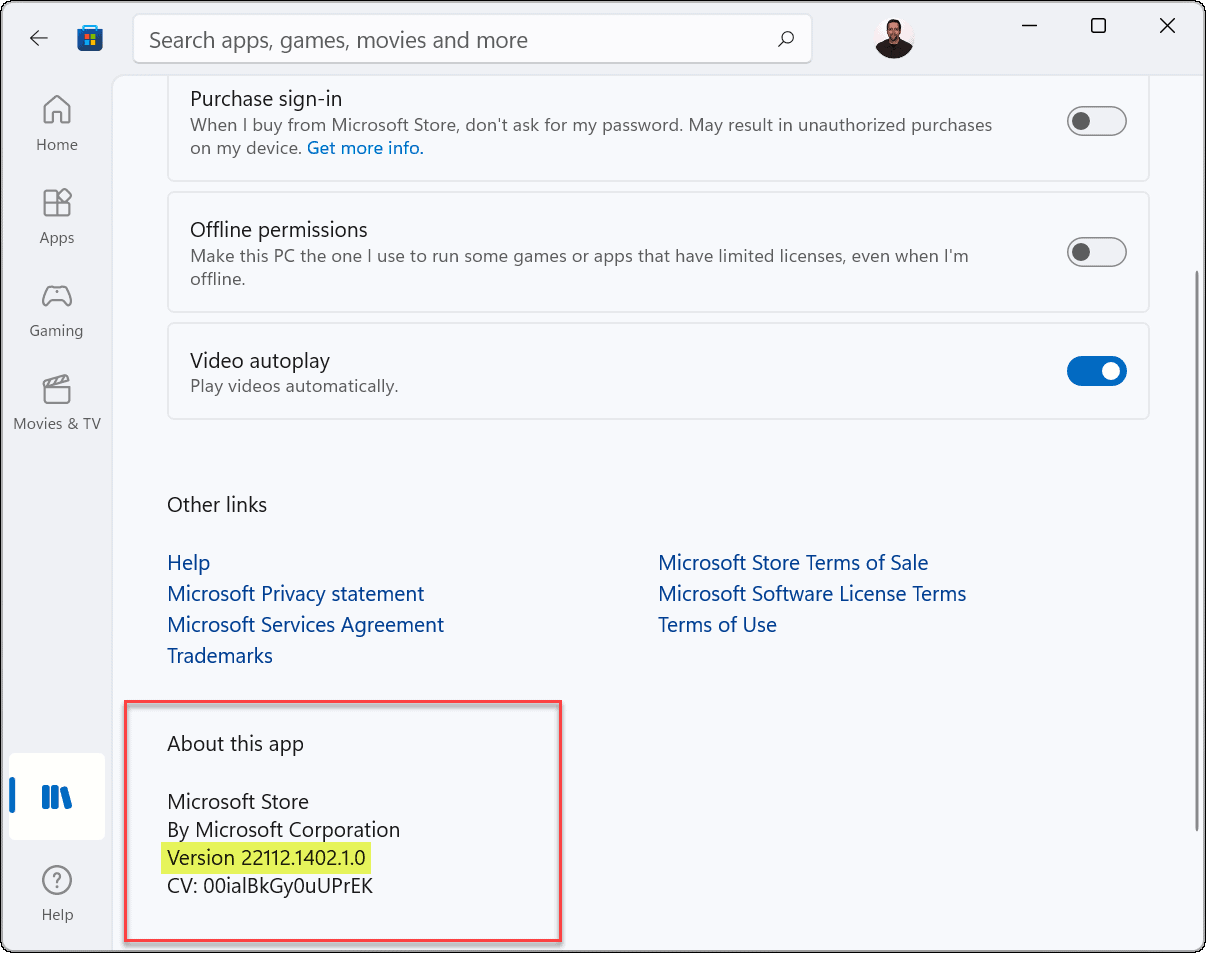Screen dimensions: 1206x953
Task: Disable Video autoplay
Action: tap(1096, 371)
